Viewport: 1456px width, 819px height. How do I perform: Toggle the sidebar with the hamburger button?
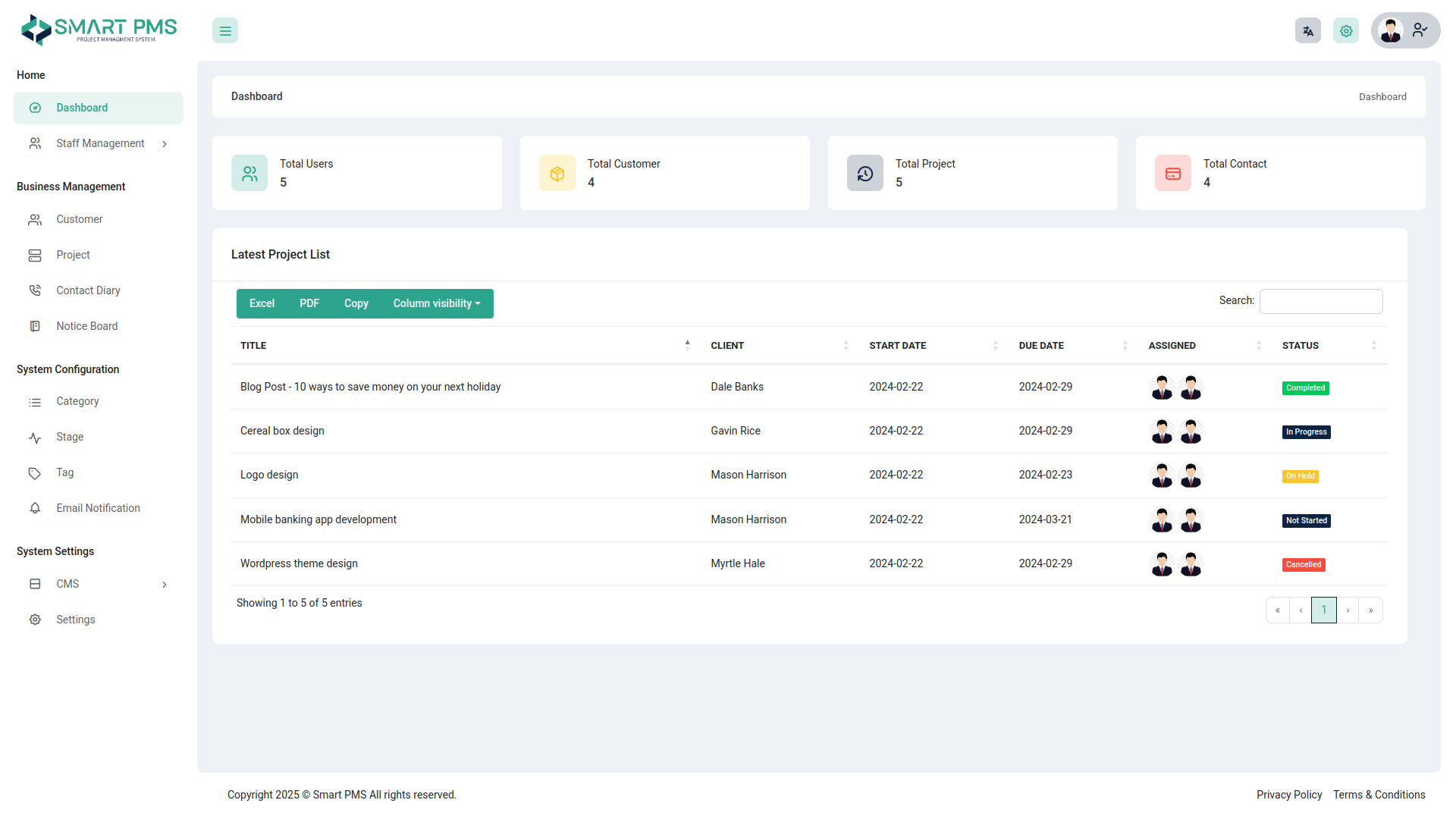tap(224, 30)
